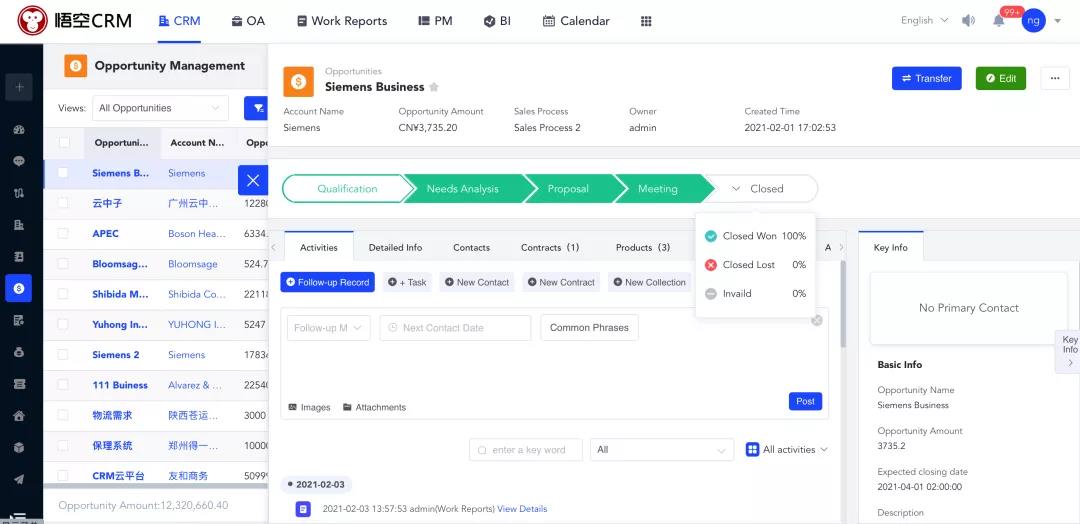Image resolution: width=1080 pixels, height=524 pixels.
Task: Click the speaker announcement icon in header
Action: point(968,21)
